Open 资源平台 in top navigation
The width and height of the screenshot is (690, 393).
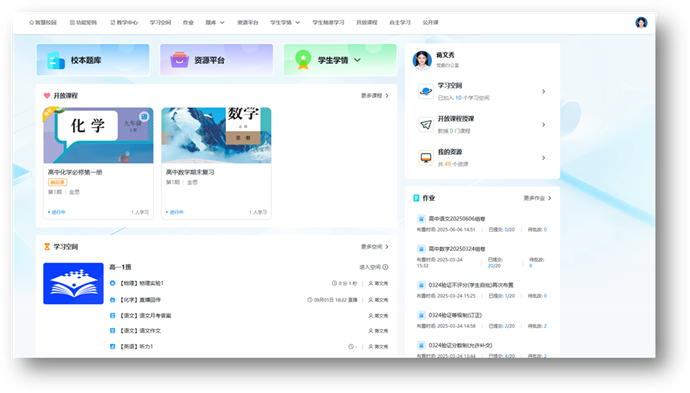(x=248, y=22)
